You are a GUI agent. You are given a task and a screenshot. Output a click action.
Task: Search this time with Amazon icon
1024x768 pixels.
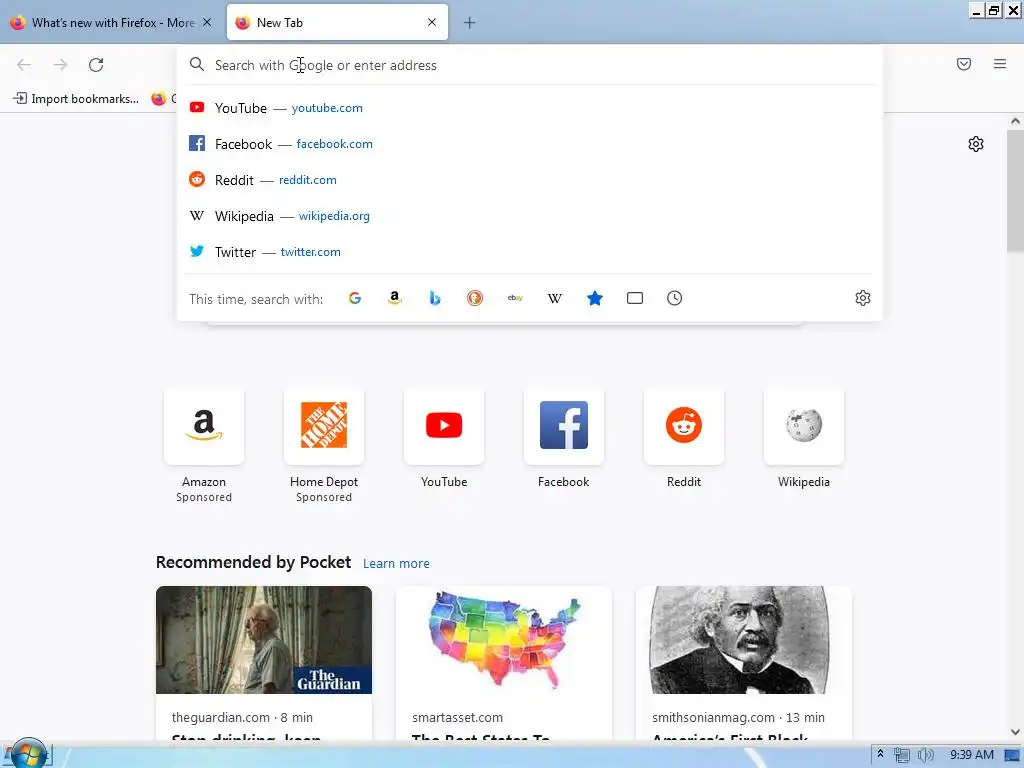[x=394, y=298]
